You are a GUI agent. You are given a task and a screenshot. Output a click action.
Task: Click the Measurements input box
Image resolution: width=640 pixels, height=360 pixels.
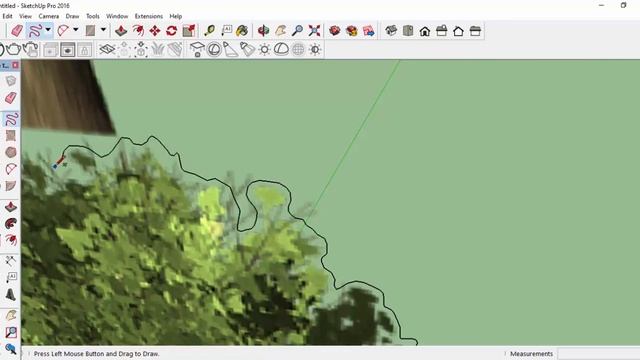click(598, 354)
